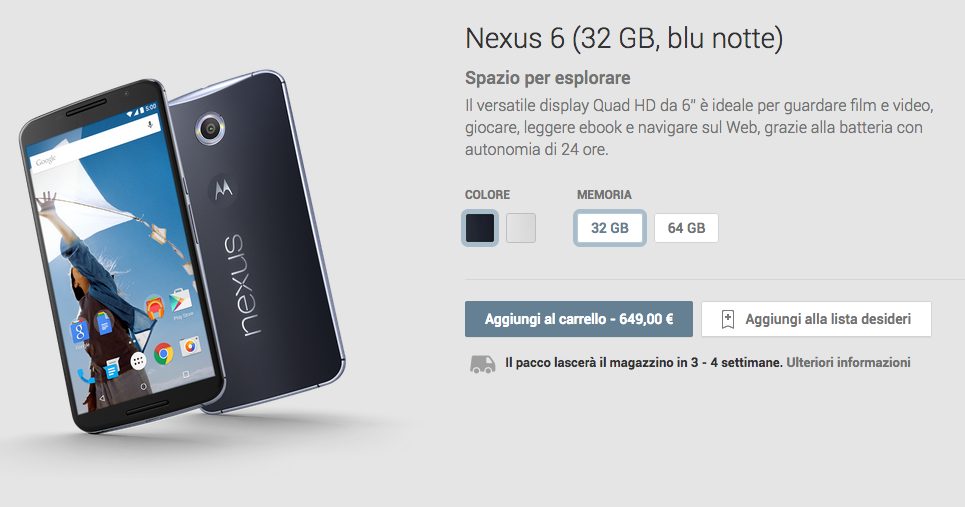Click Aggiungi alla lista desideri button
This screenshot has width=965, height=507.
816,319
